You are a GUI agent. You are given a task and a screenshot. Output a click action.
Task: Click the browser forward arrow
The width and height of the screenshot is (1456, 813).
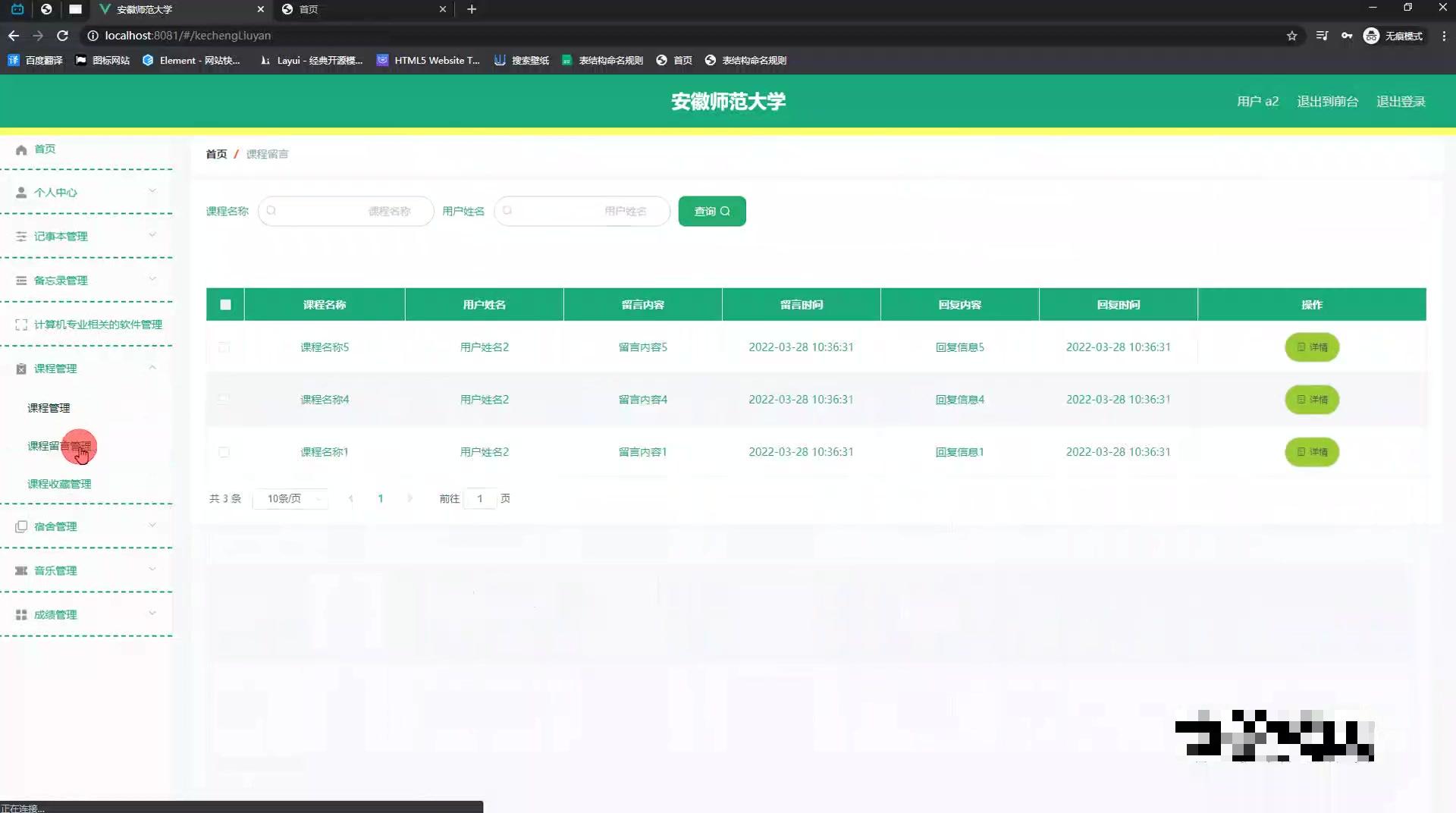click(38, 36)
